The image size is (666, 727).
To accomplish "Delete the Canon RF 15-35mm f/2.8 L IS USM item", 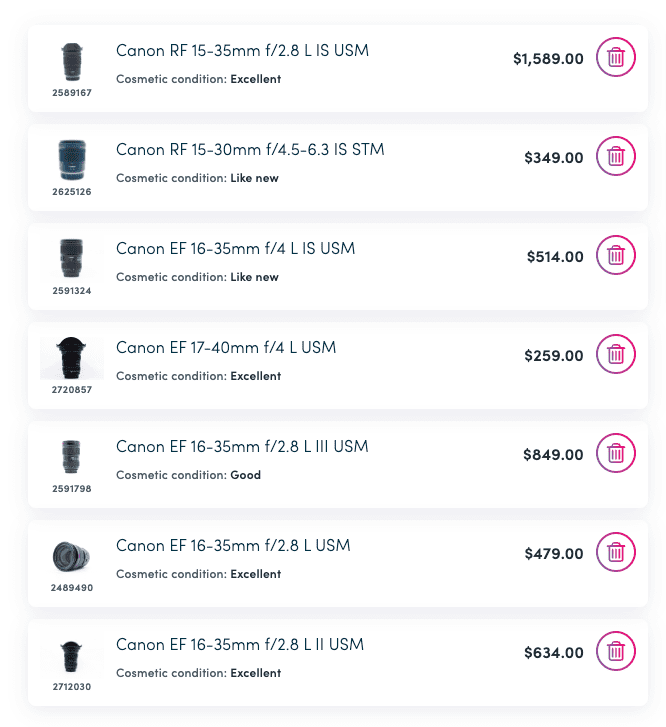I will click(616, 58).
